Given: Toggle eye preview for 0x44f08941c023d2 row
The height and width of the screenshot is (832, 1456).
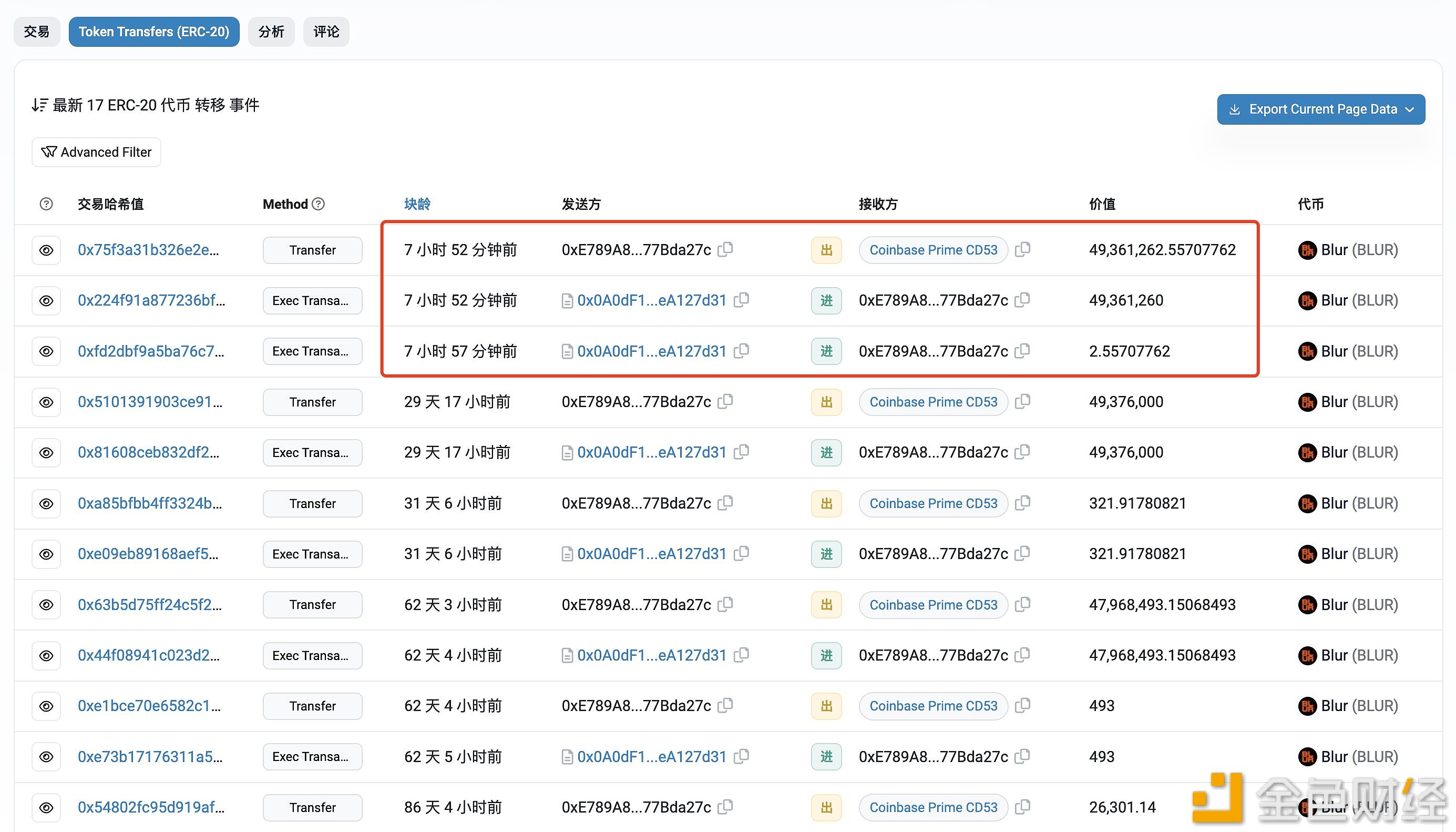Looking at the screenshot, I should click(46, 655).
